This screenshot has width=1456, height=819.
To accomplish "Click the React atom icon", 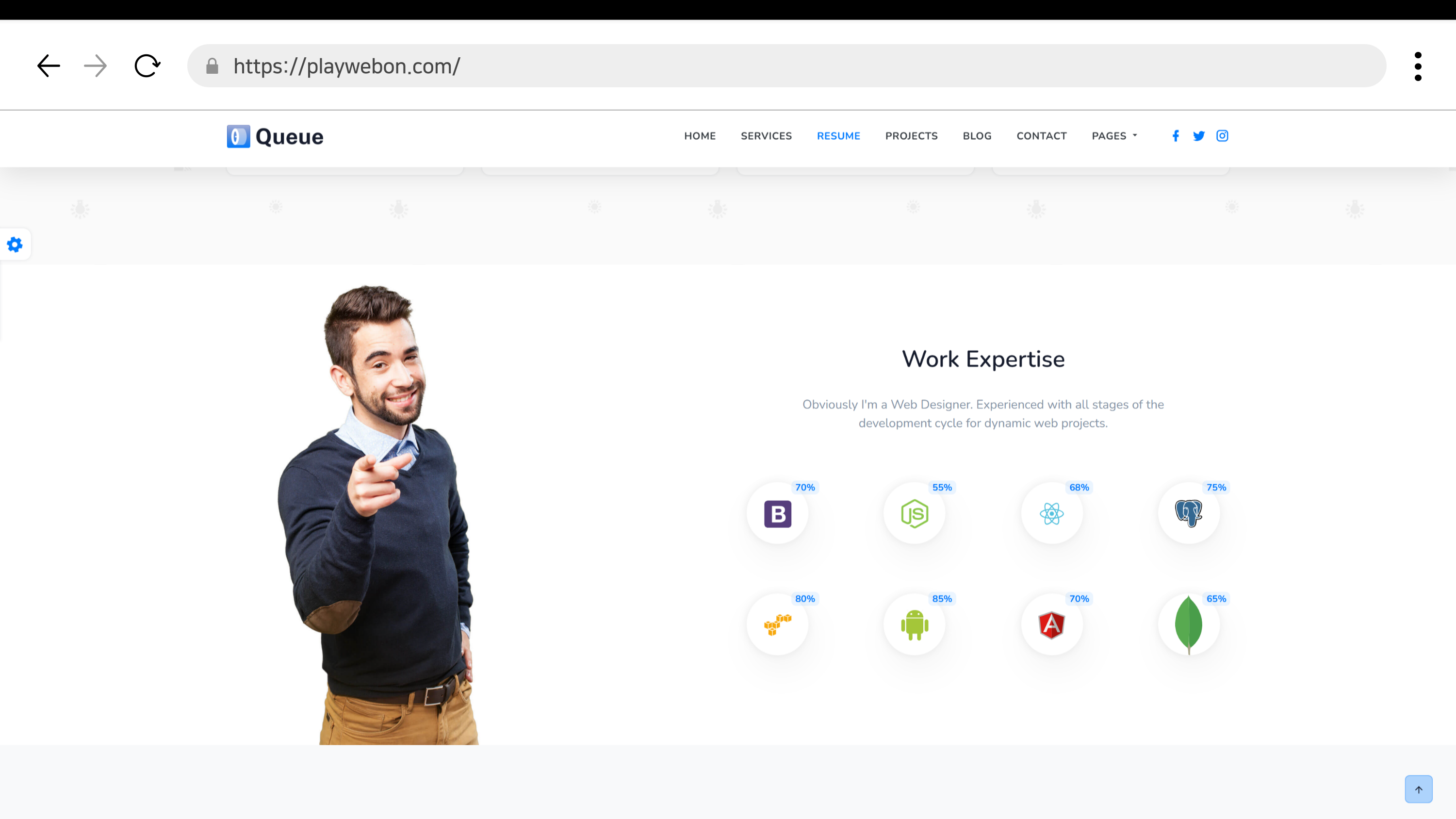I will (1051, 513).
